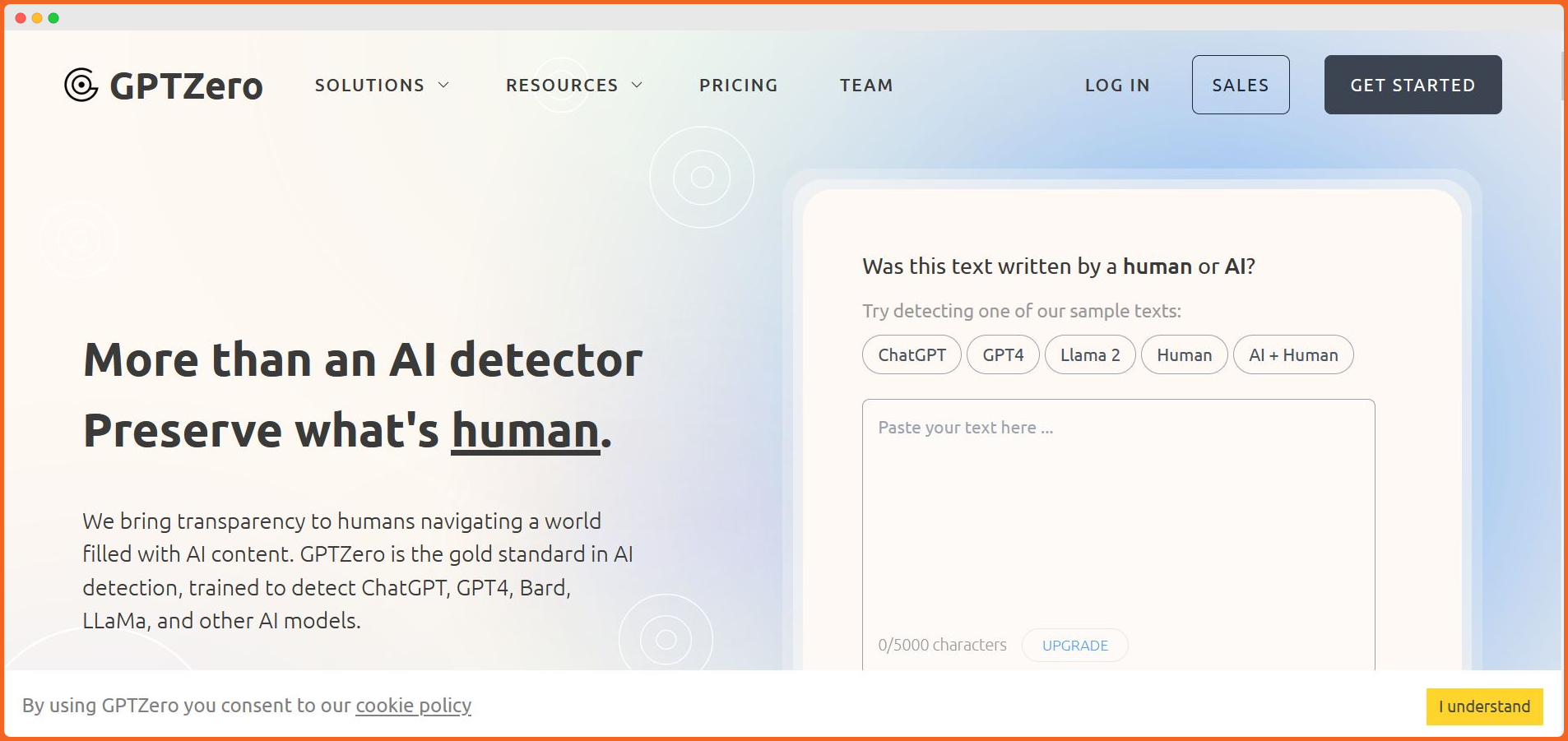Select the GPT4 sample text
The image size is (1568, 741).
point(1003,354)
